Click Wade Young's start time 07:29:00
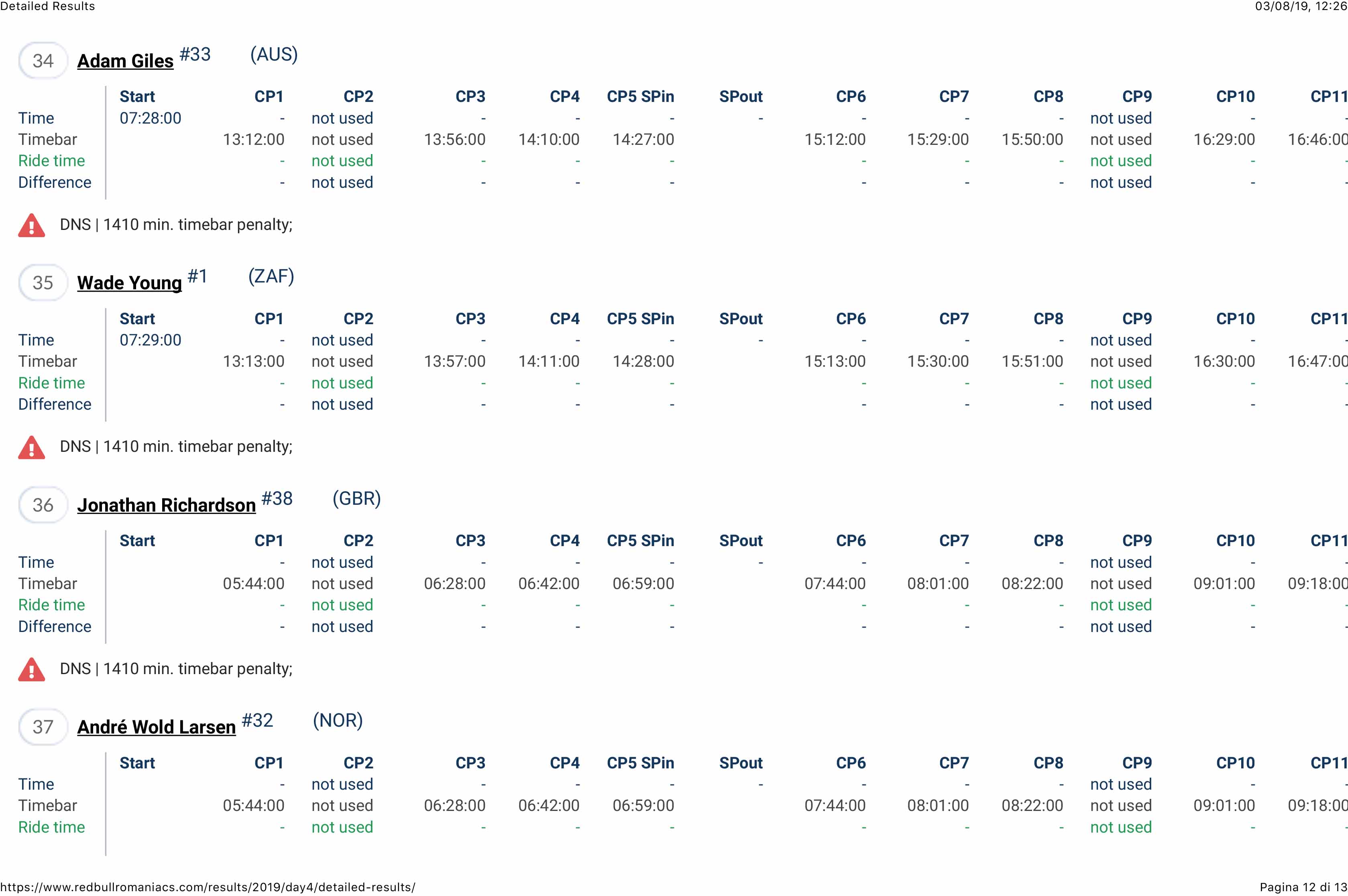This screenshot has width=1348, height=896. 151,340
